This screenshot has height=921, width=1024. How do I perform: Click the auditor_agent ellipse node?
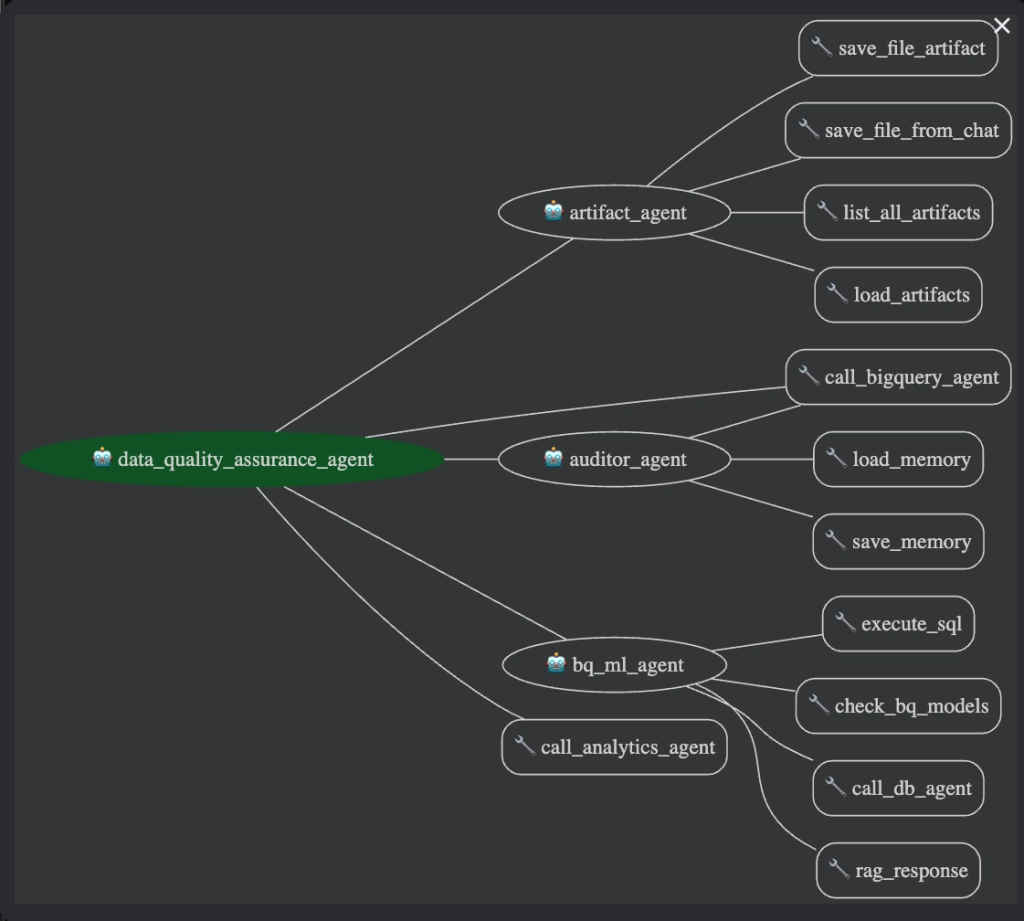coord(614,459)
